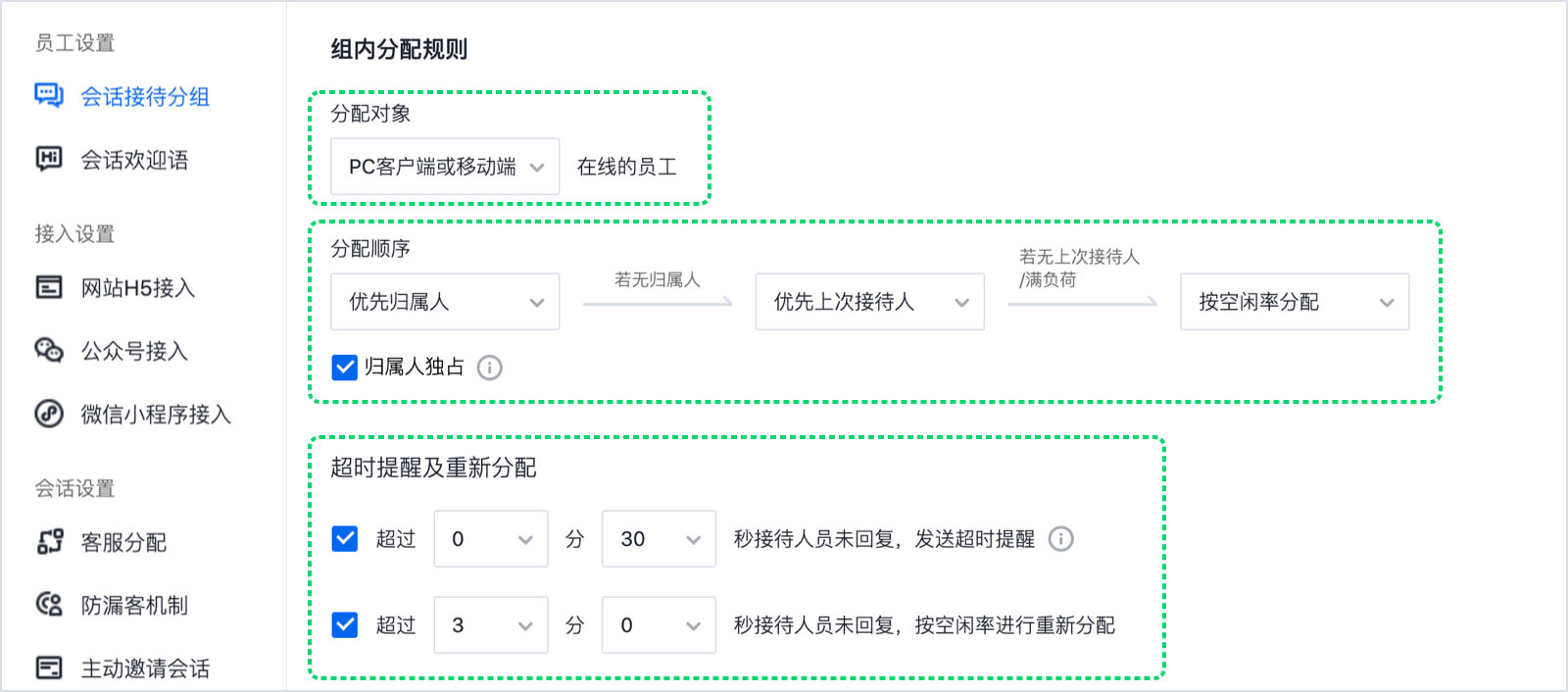Click the 微信小程序接入 mini-program icon
This screenshot has width=1568, height=692.
click(x=49, y=414)
